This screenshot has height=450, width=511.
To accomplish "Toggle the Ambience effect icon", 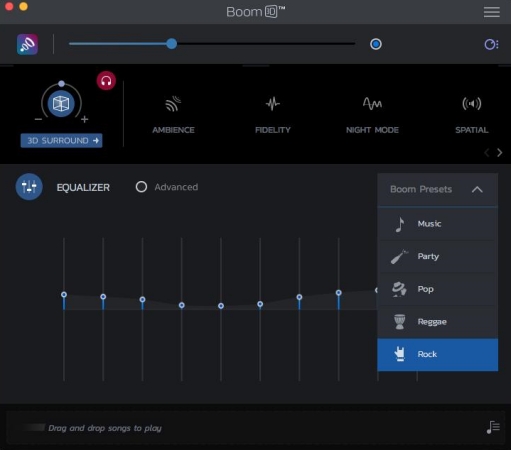I will click(173, 104).
